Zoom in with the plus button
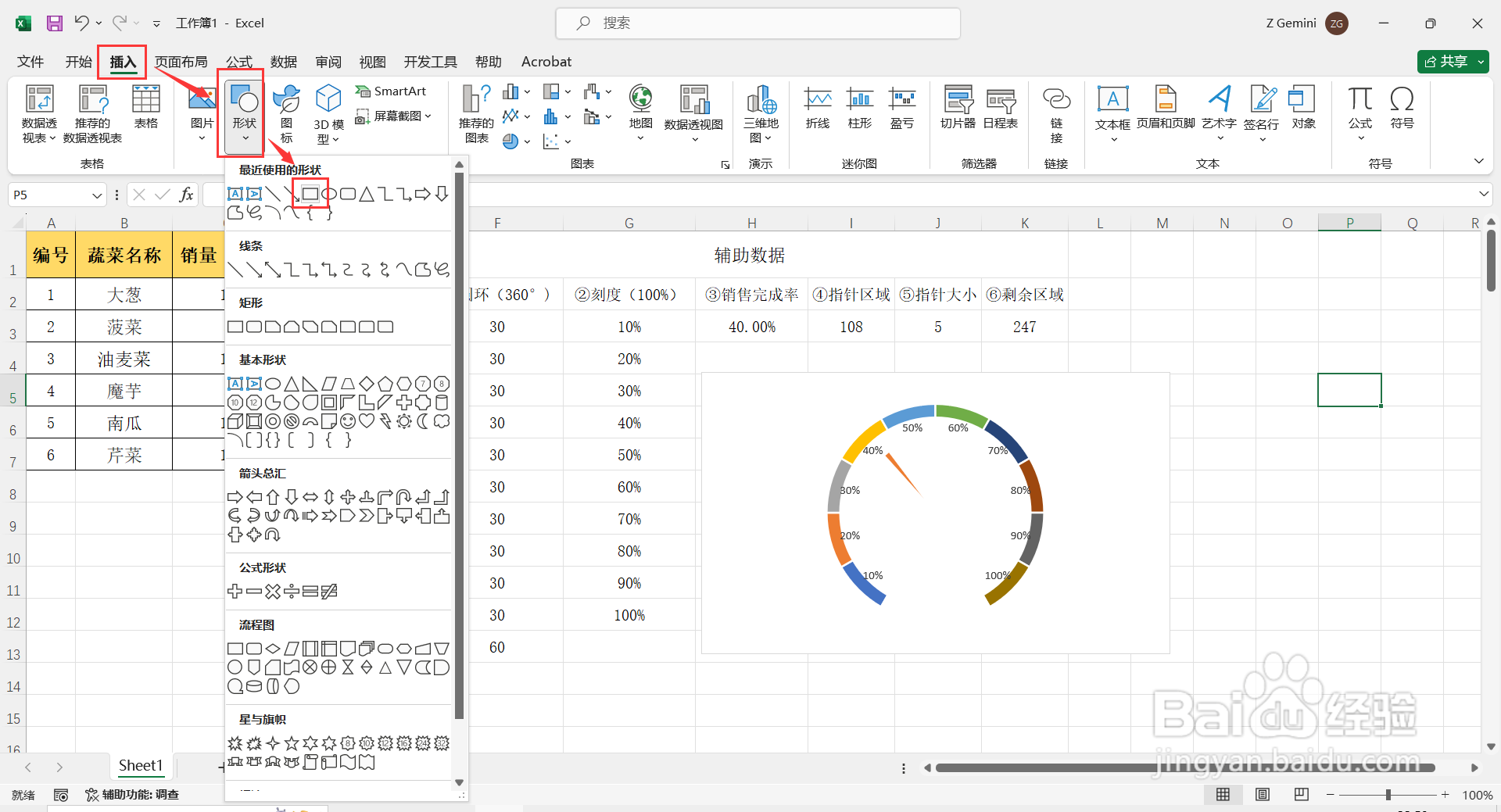Screen dimensions: 1501x812 coord(1445,795)
